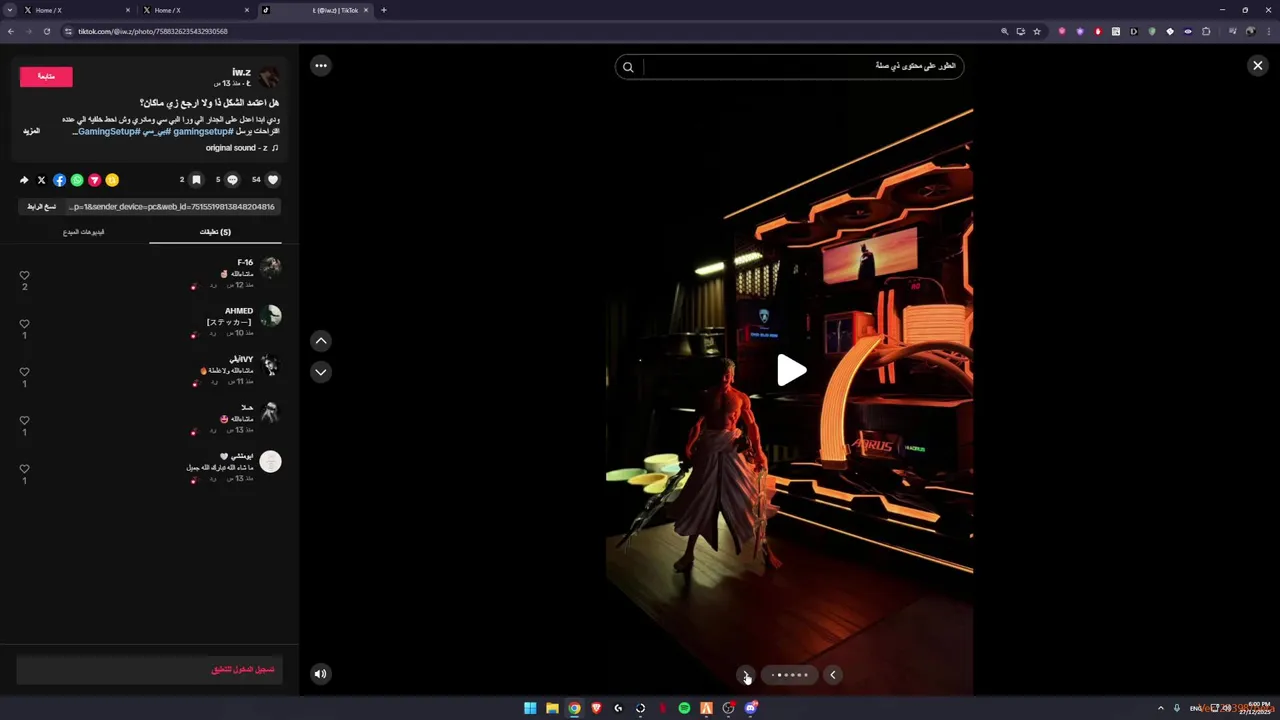Open the three-dots more options menu
Image resolution: width=1280 pixels, height=720 pixels.
tap(321, 66)
